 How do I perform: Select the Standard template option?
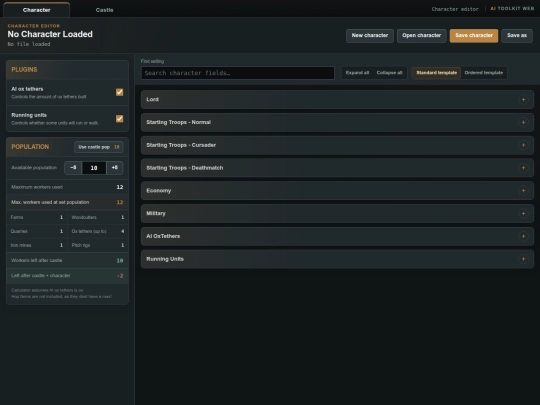[436, 73]
